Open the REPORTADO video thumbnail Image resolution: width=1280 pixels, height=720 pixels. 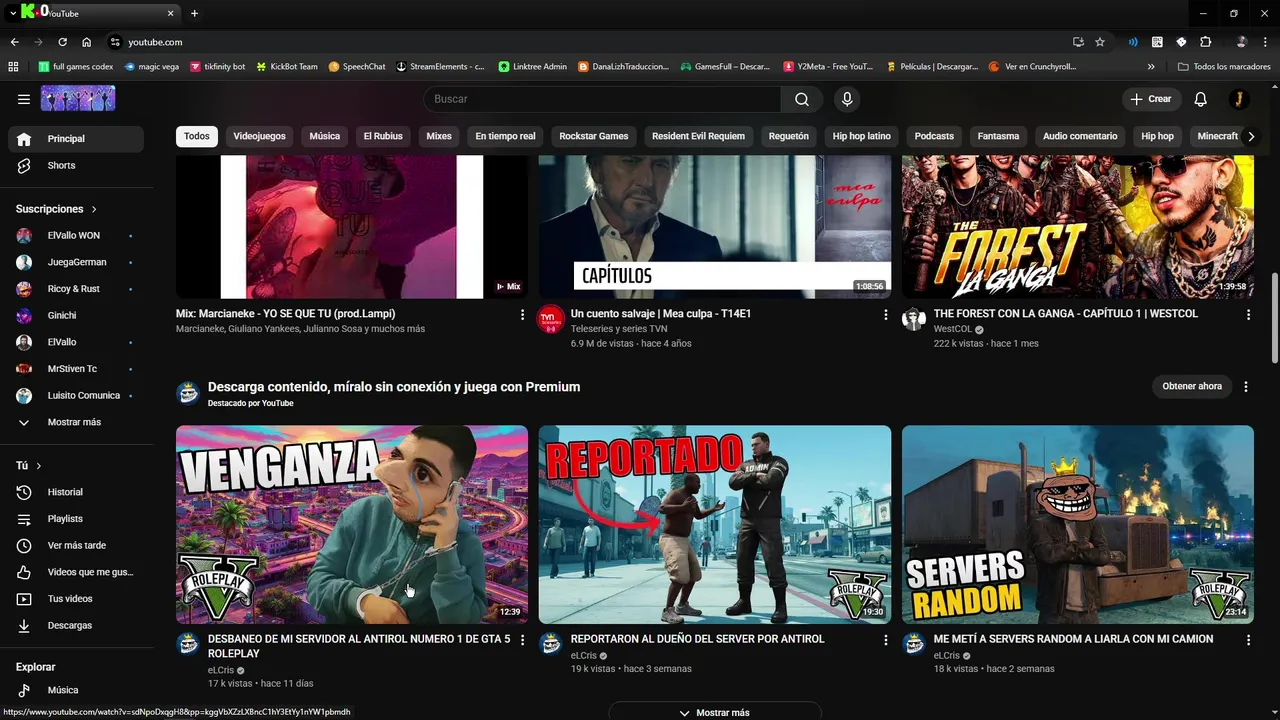point(715,525)
